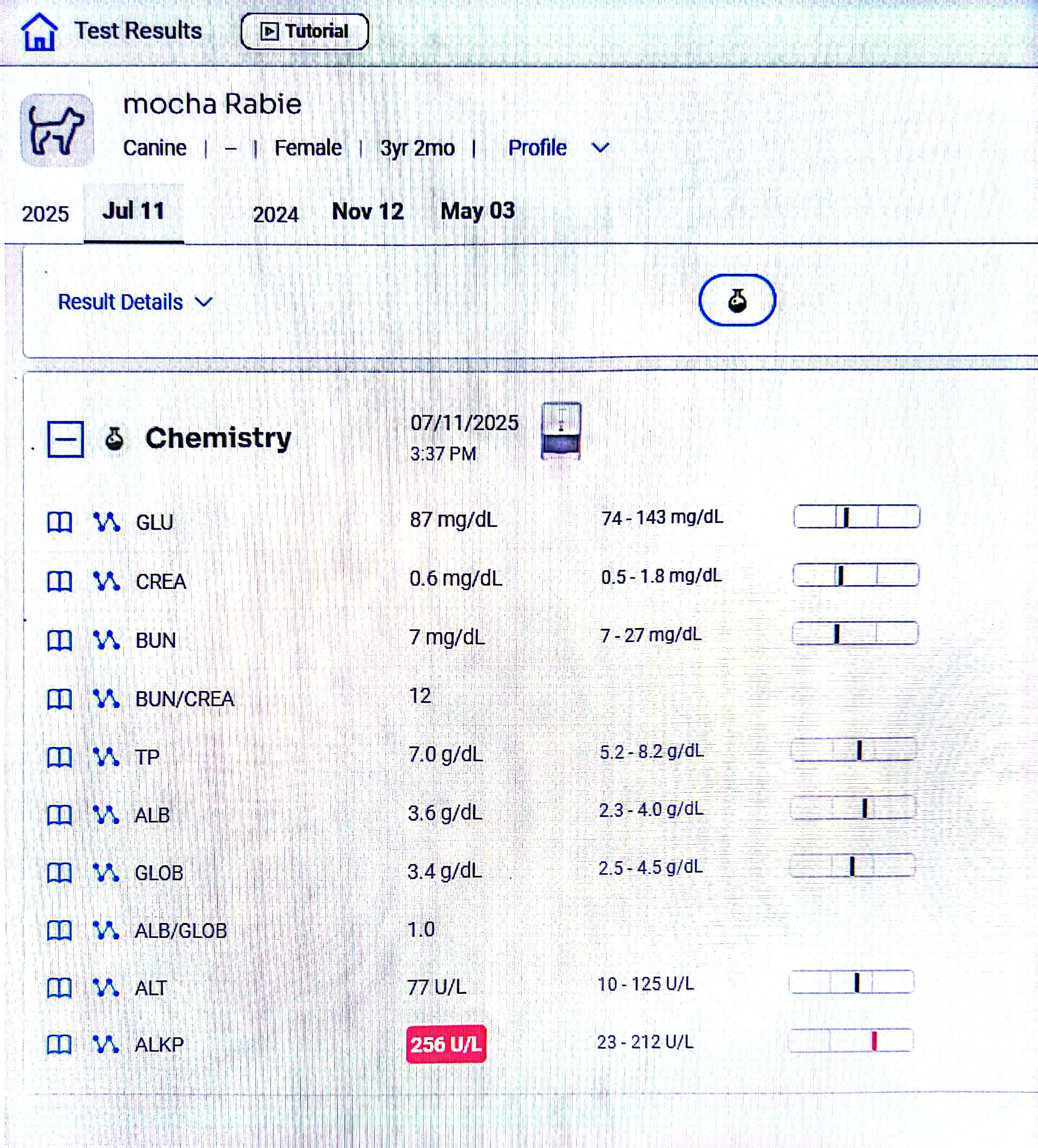Switch to the Nov 12 tab
The width and height of the screenshot is (1038, 1148).
coord(367,211)
